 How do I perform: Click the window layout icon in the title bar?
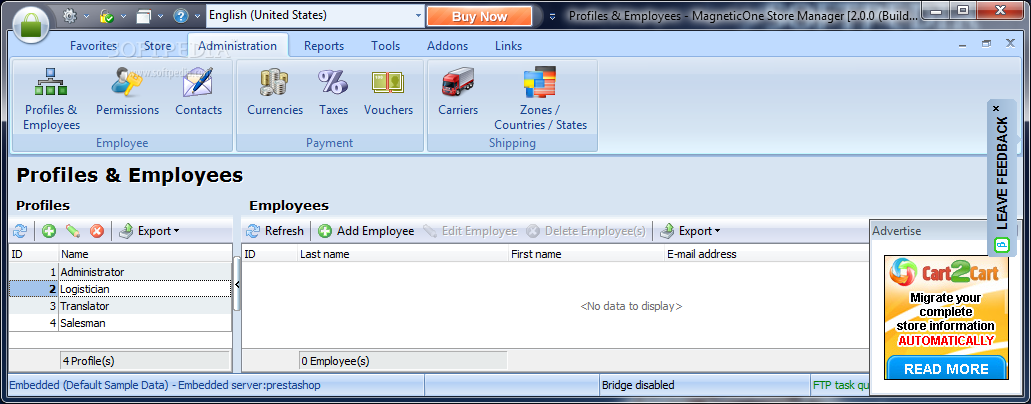(x=143, y=15)
